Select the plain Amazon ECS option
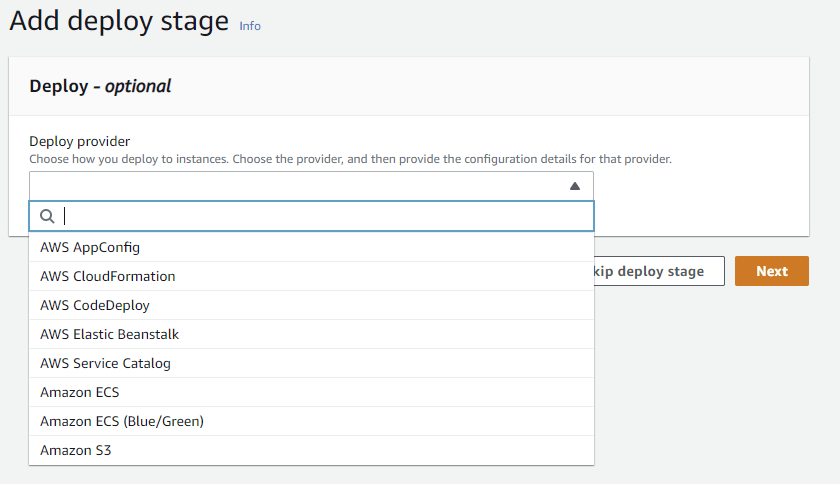The height and width of the screenshot is (484, 840). pos(80,392)
